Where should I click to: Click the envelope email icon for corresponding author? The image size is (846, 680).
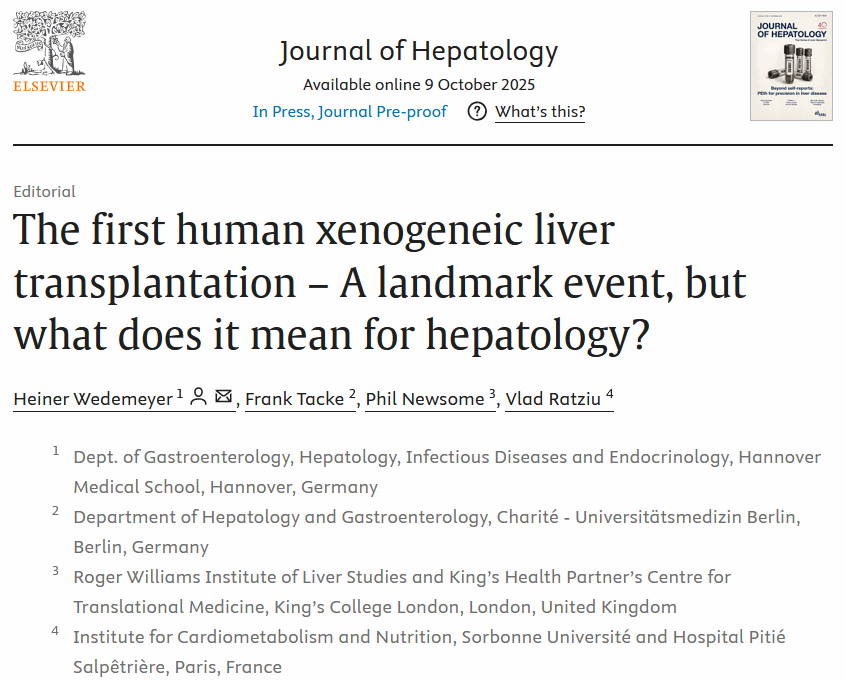[x=223, y=398]
